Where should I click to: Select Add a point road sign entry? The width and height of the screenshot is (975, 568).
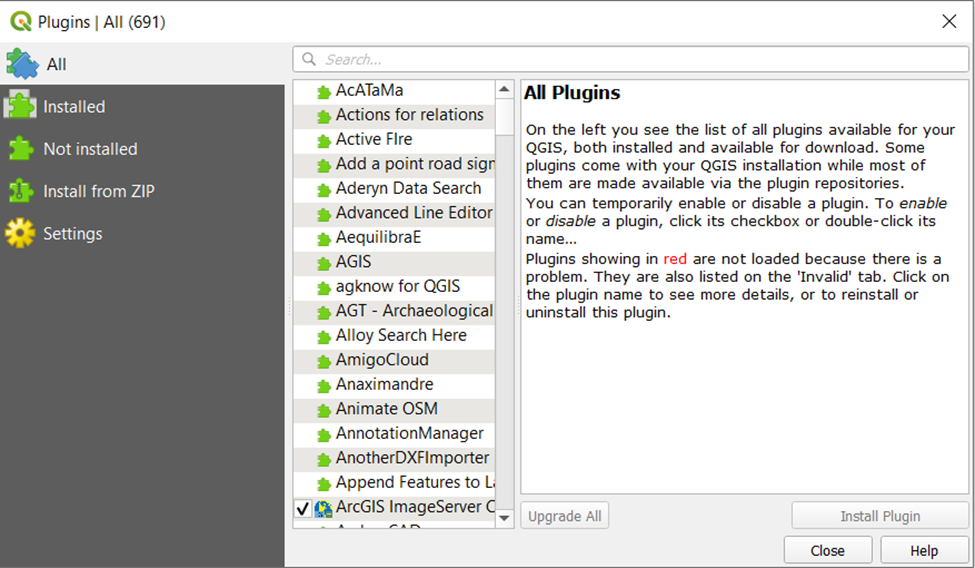[x=415, y=164]
